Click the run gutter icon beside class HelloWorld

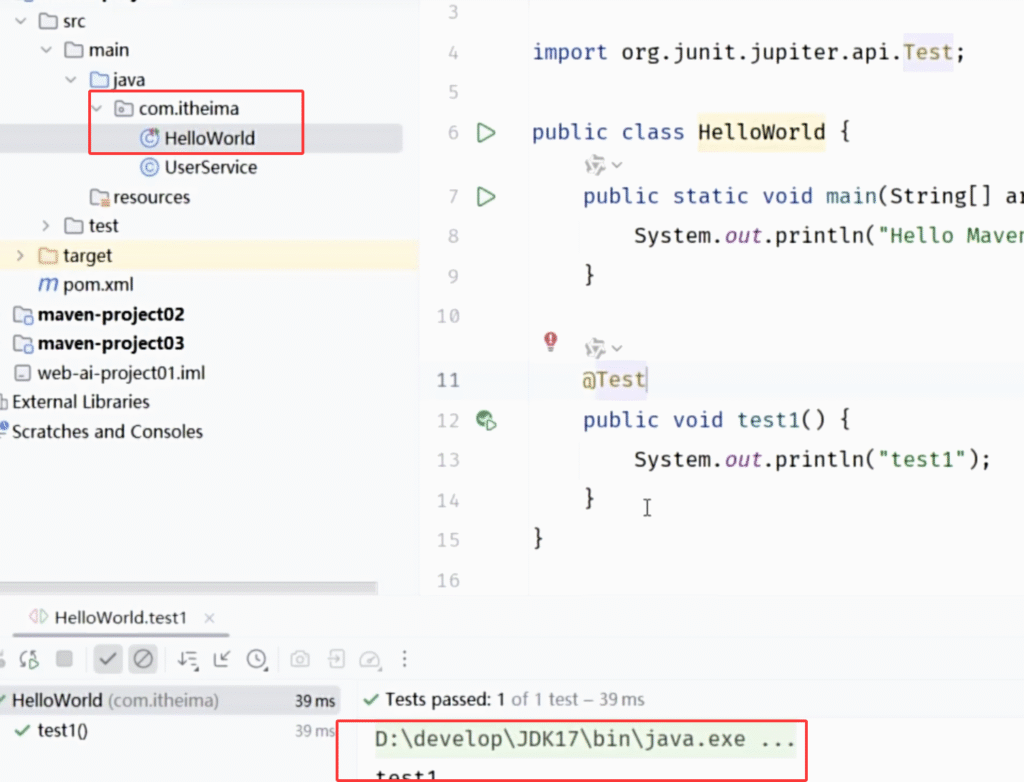(x=486, y=132)
